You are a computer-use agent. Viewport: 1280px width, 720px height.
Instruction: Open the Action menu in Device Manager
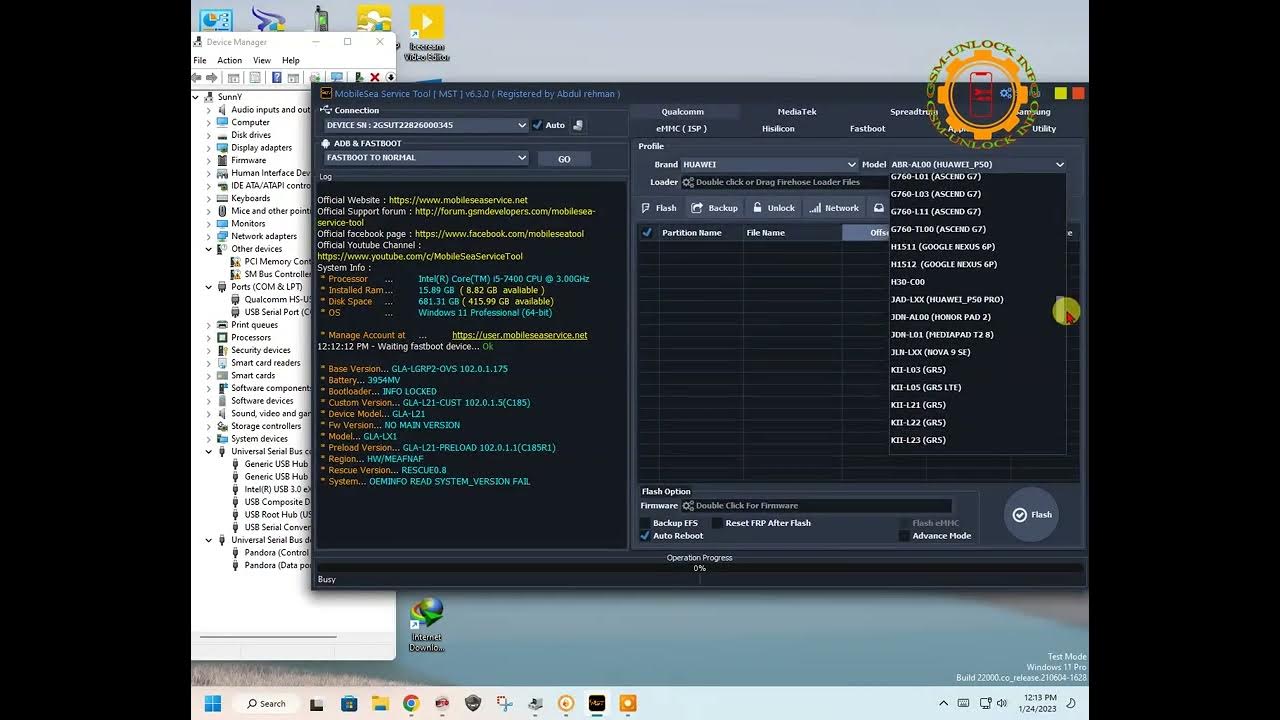(x=230, y=60)
